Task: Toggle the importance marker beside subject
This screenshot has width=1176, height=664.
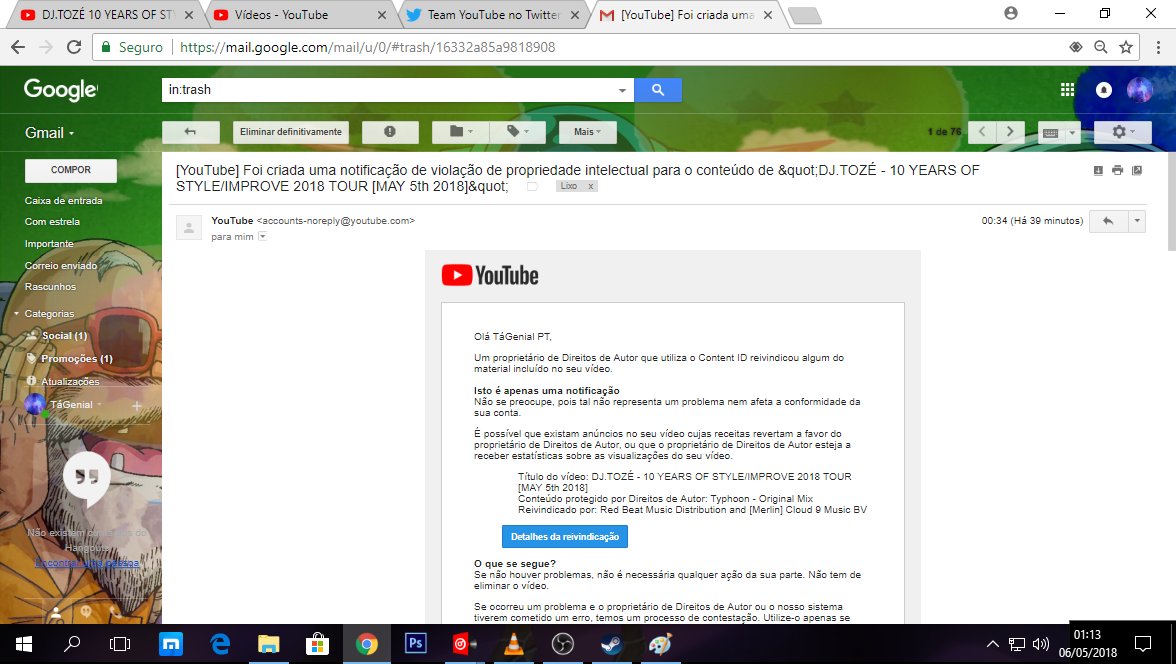Action: 532,186
